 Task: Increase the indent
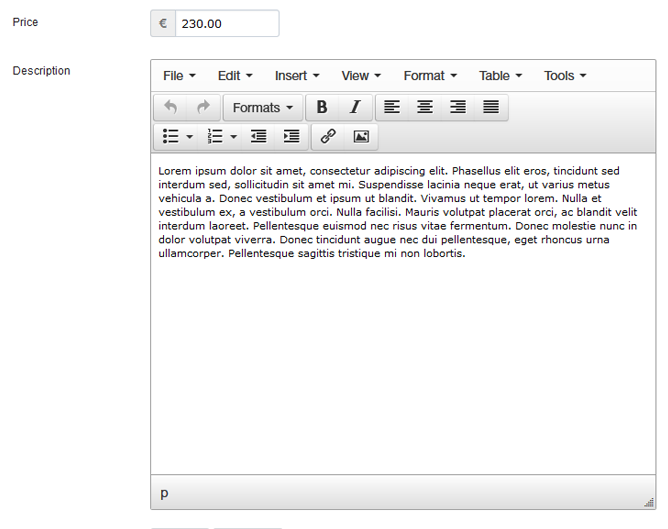click(x=291, y=137)
